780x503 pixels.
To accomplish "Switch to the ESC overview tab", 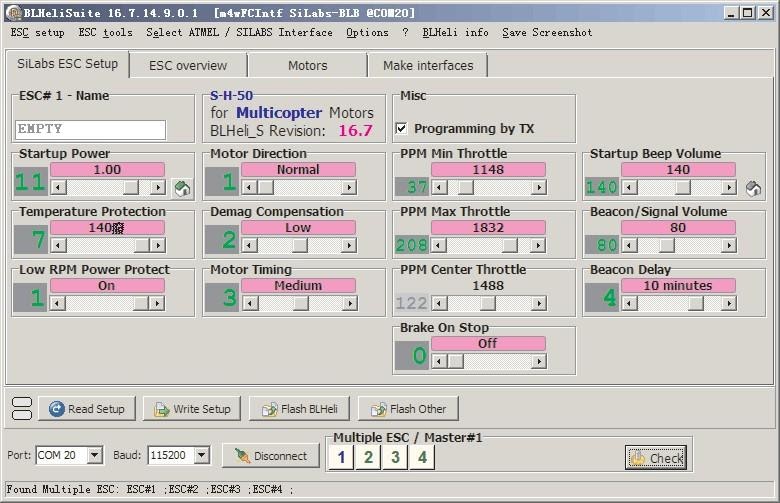I will 188,66.
